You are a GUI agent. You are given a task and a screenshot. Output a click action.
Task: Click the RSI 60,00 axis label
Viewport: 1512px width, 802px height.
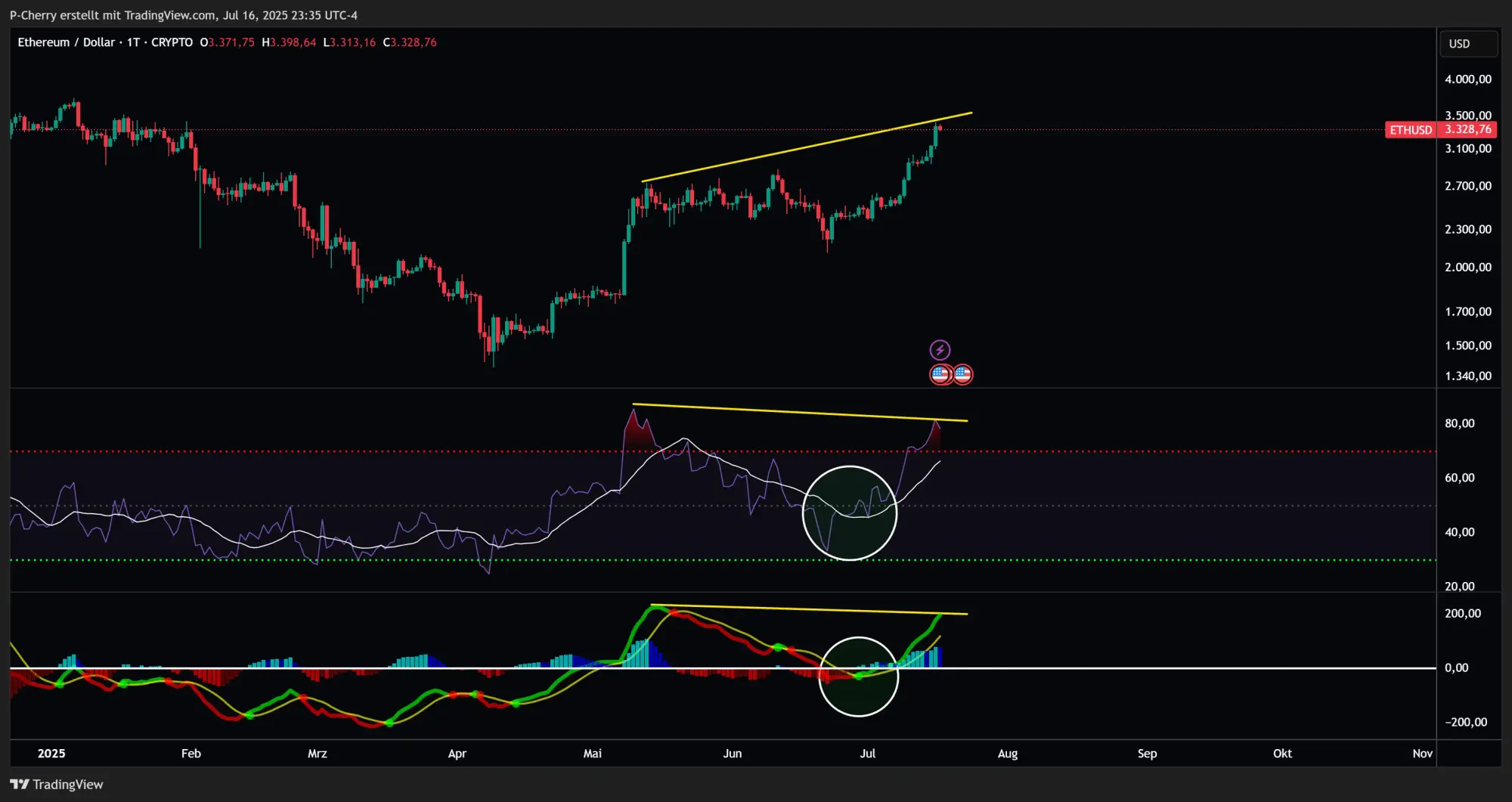click(x=1459, y=478)
